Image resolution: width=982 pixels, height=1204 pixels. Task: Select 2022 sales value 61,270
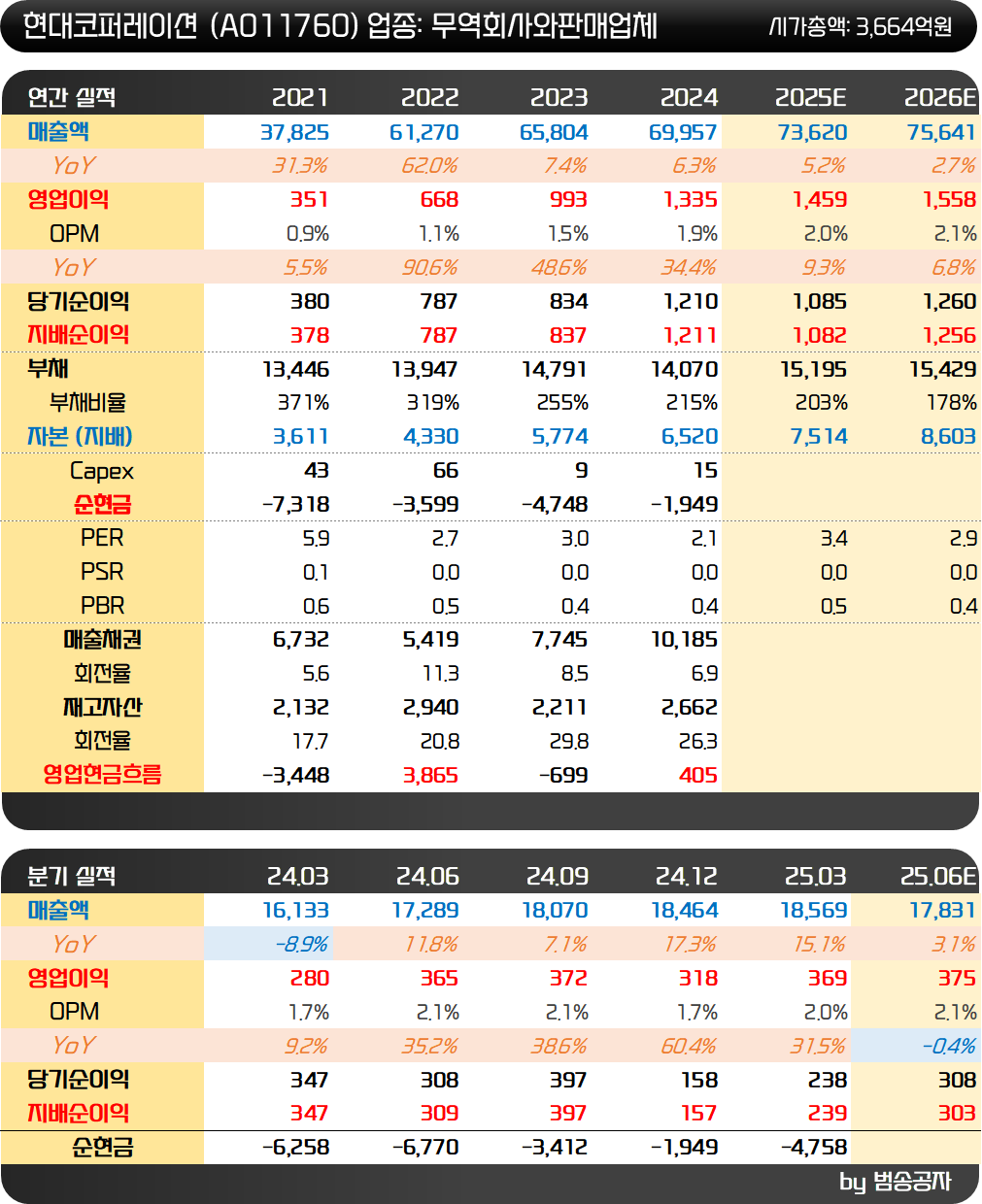[x=424, y=132]
